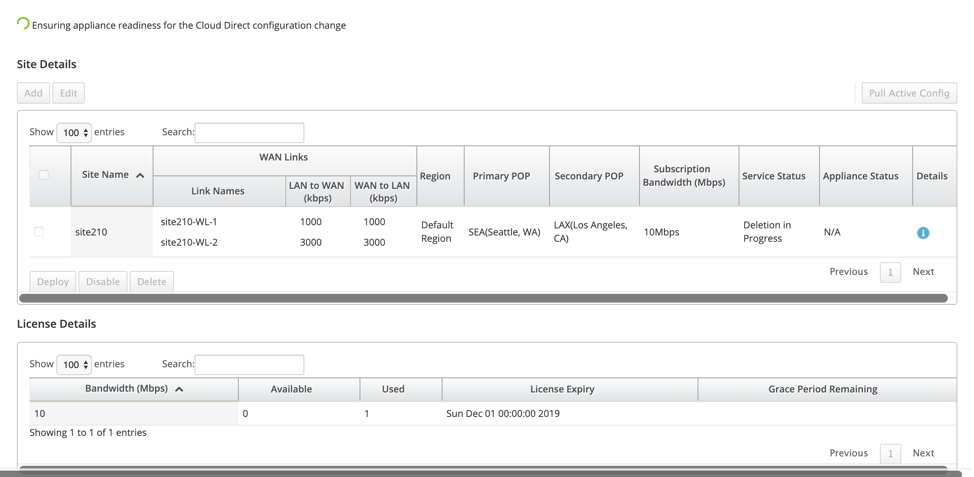Click the Edit site button
The width and height of the screenshot is (974, 477).
(68, 93)
